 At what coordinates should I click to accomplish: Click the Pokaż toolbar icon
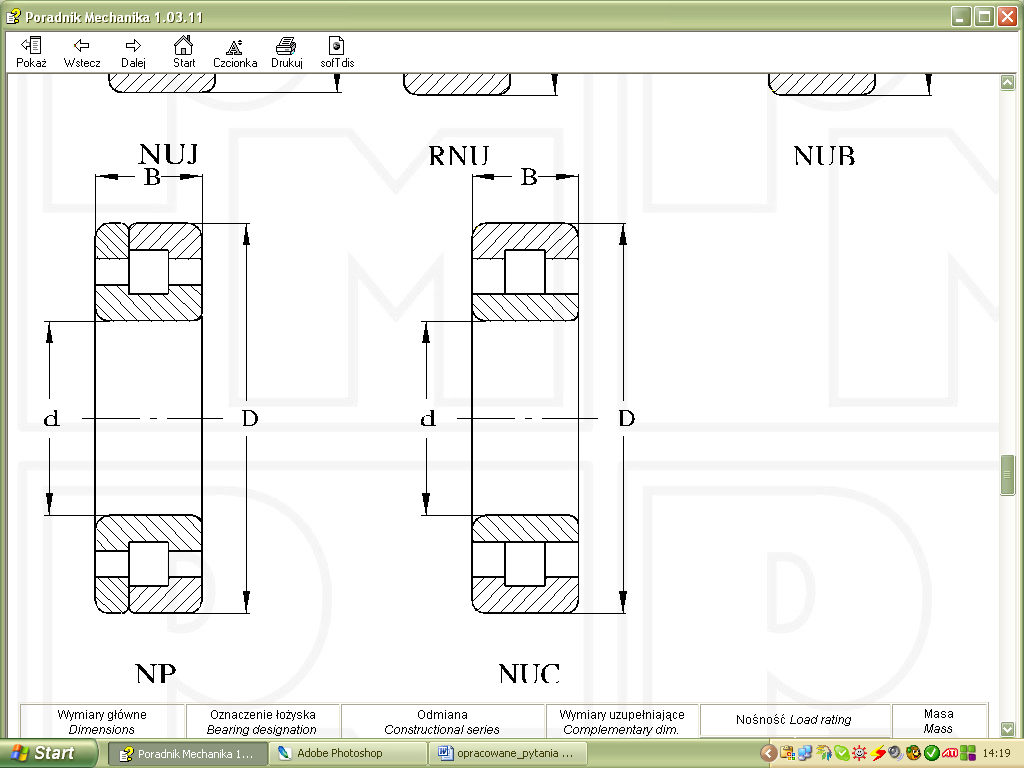tap(31, 52)
